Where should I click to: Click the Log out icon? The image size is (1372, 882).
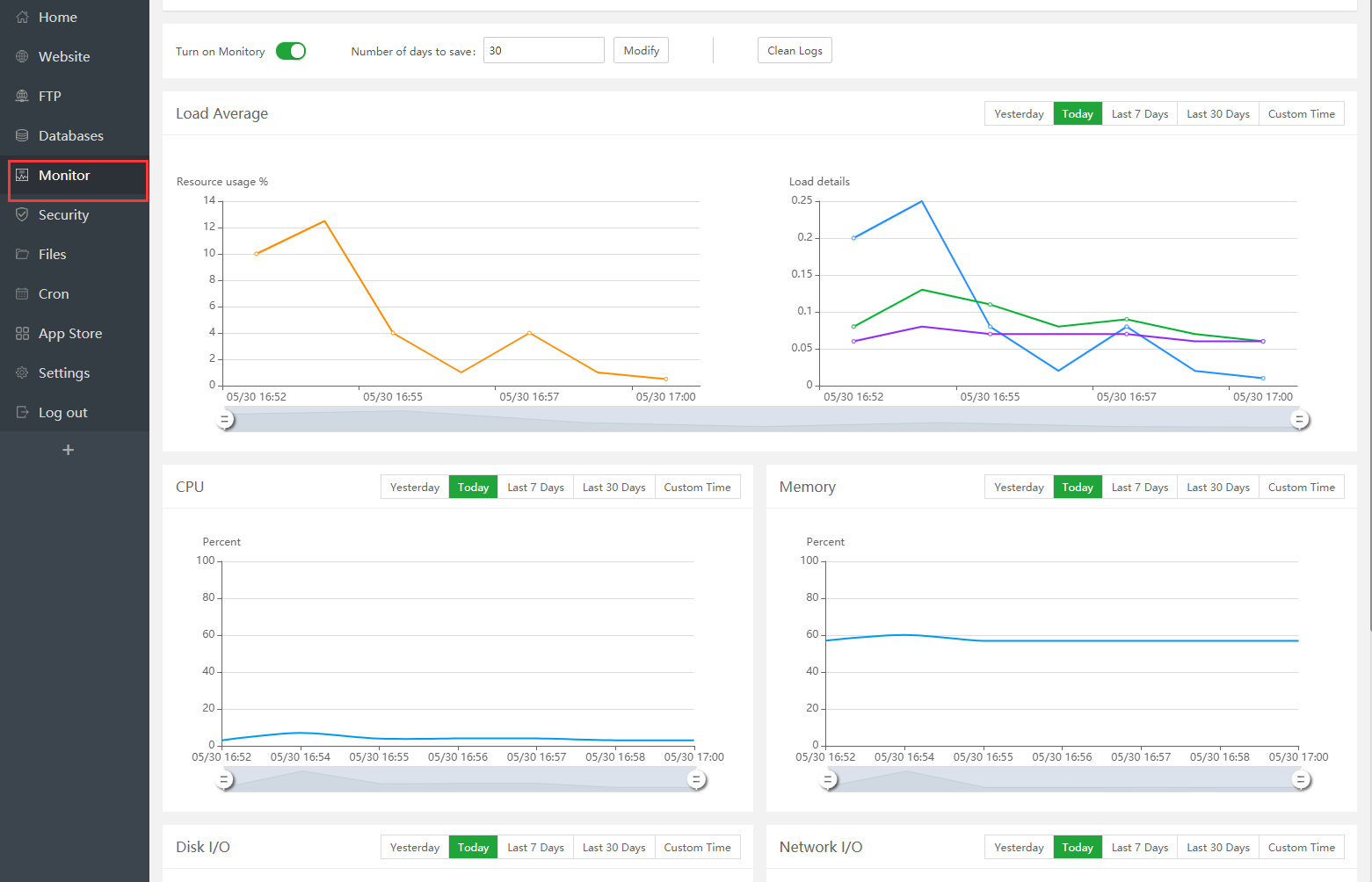point(22,413)
